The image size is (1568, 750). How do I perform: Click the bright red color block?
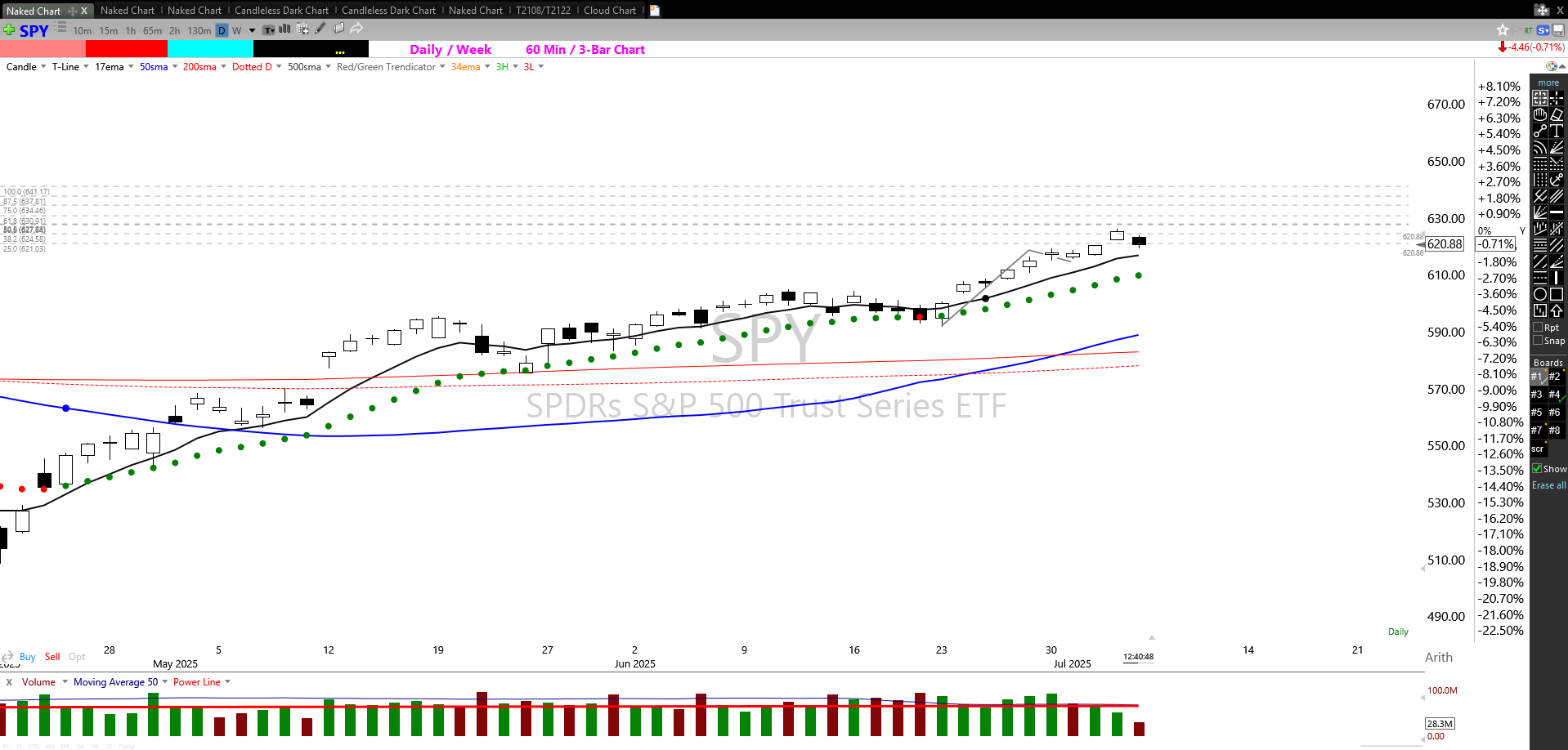[127, 49]
